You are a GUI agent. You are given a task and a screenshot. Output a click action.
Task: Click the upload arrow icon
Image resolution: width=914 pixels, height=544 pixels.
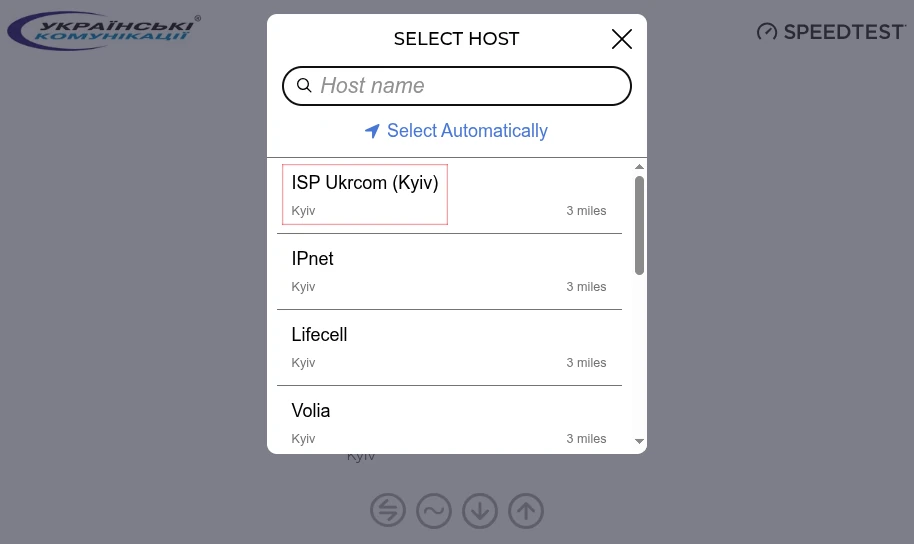coord(526,510)
